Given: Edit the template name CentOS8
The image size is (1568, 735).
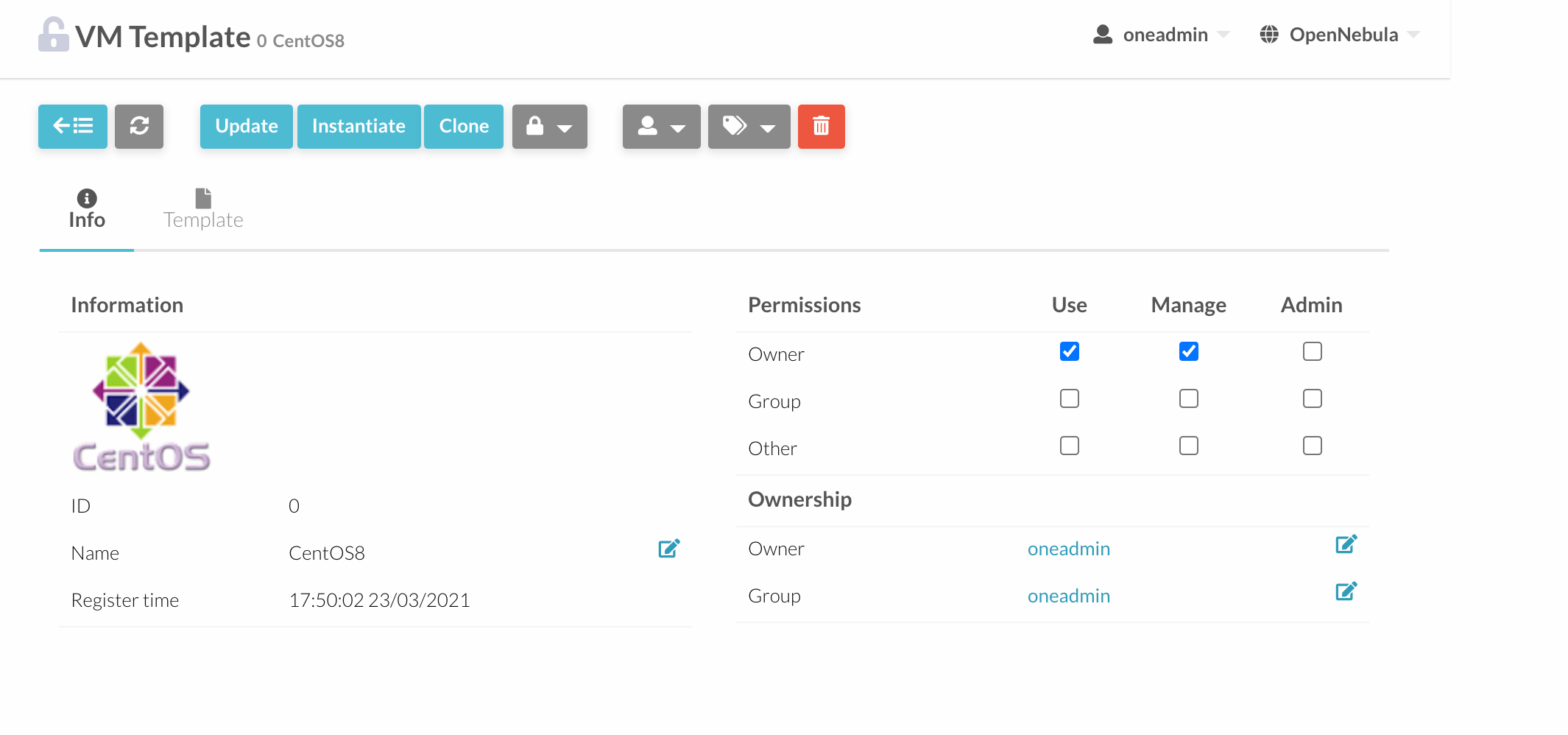Looking at the screenshot, I should click(668, 549).
